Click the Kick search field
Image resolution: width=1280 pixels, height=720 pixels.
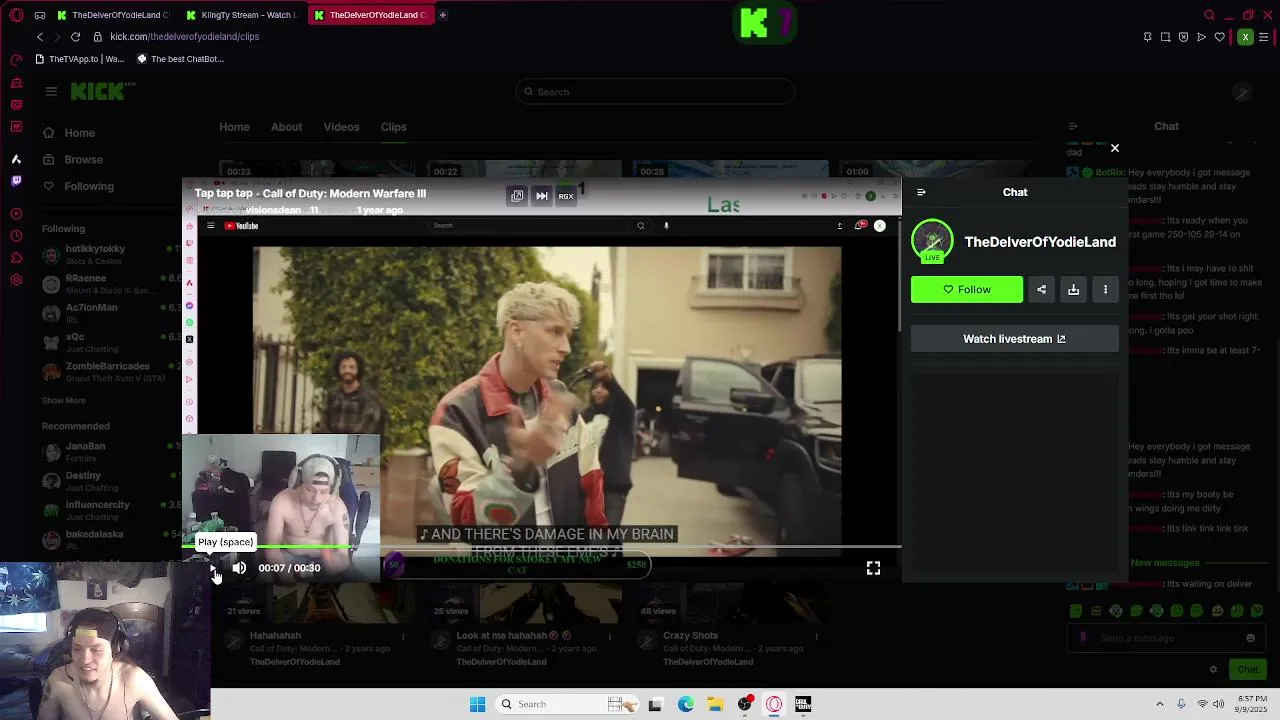click(x=655, y=92)
